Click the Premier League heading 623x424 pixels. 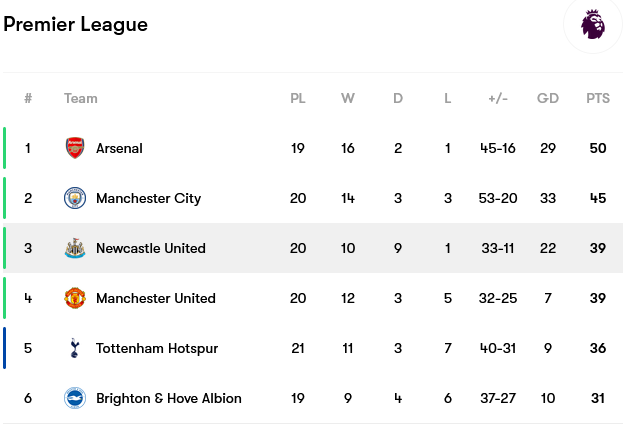(75, 25)
